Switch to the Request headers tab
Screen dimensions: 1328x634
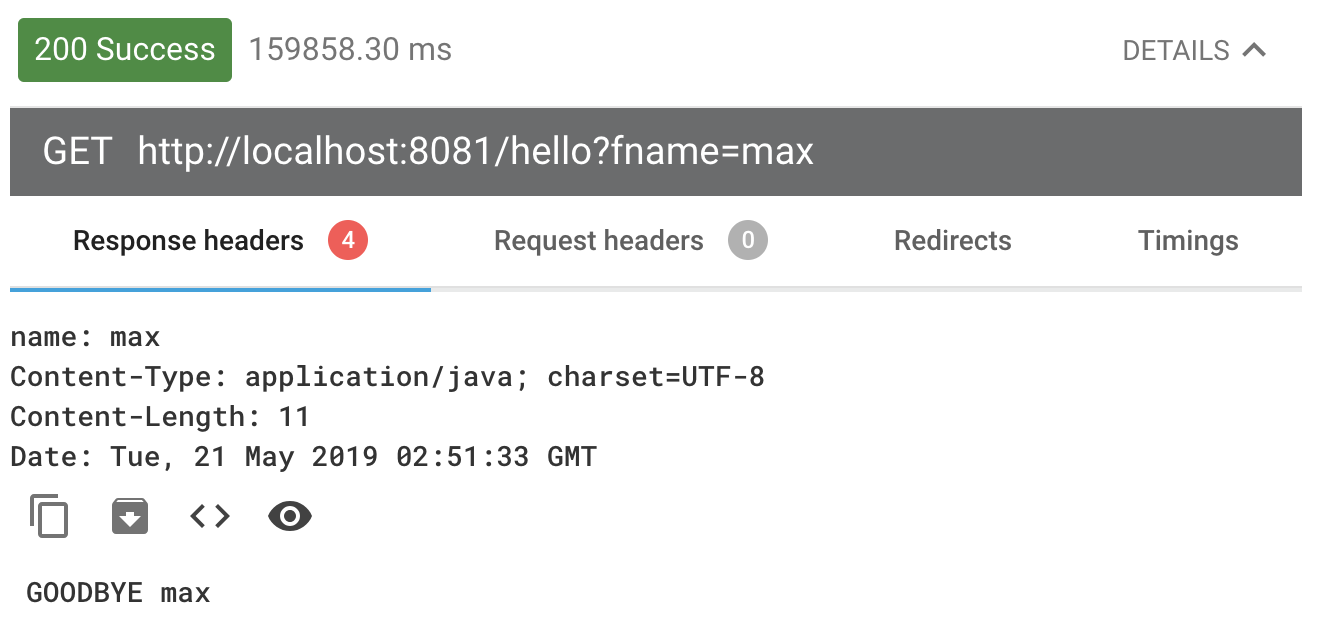(x=599, y=241)
